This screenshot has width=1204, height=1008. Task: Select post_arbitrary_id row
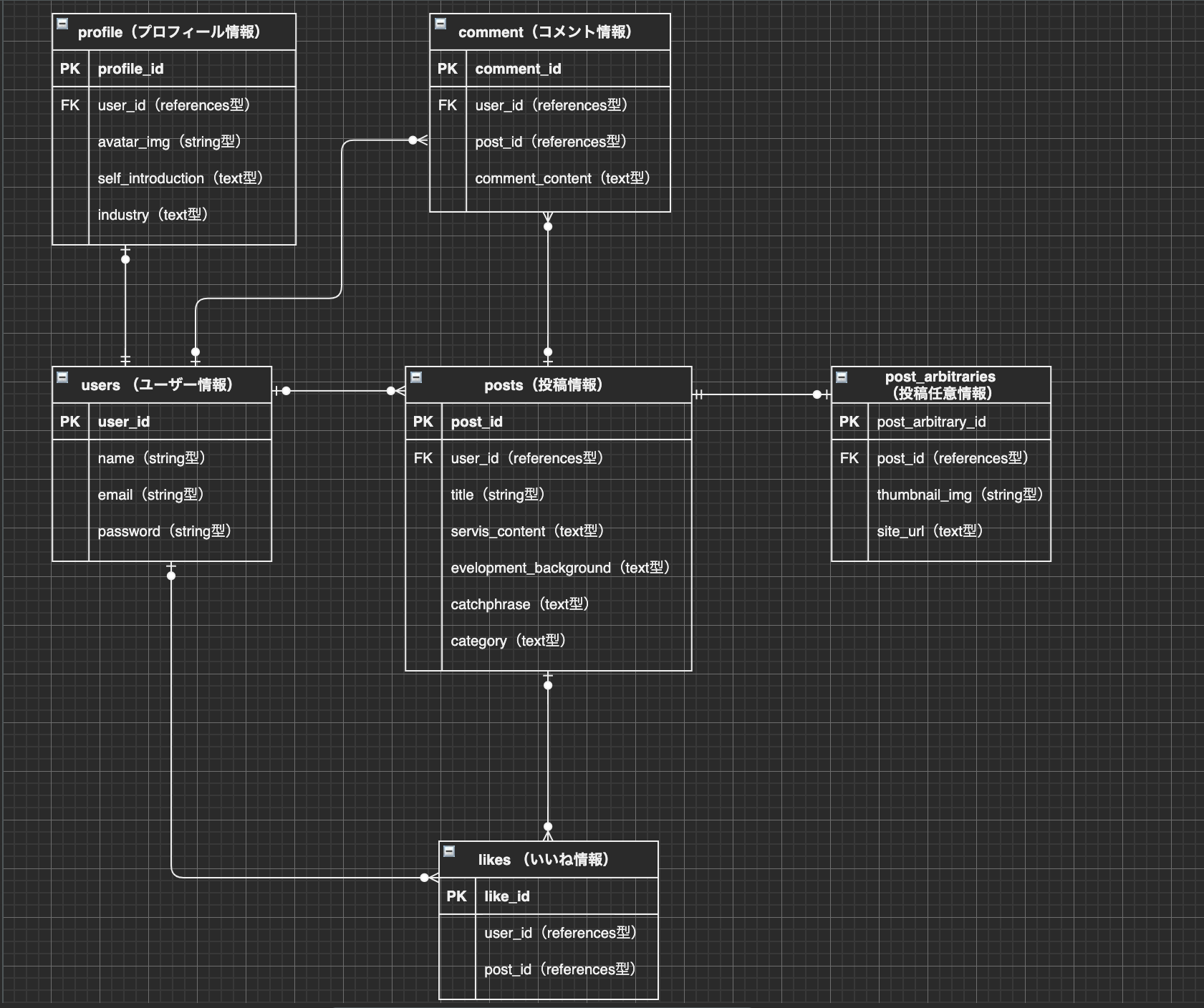click(x=941, y=422)
